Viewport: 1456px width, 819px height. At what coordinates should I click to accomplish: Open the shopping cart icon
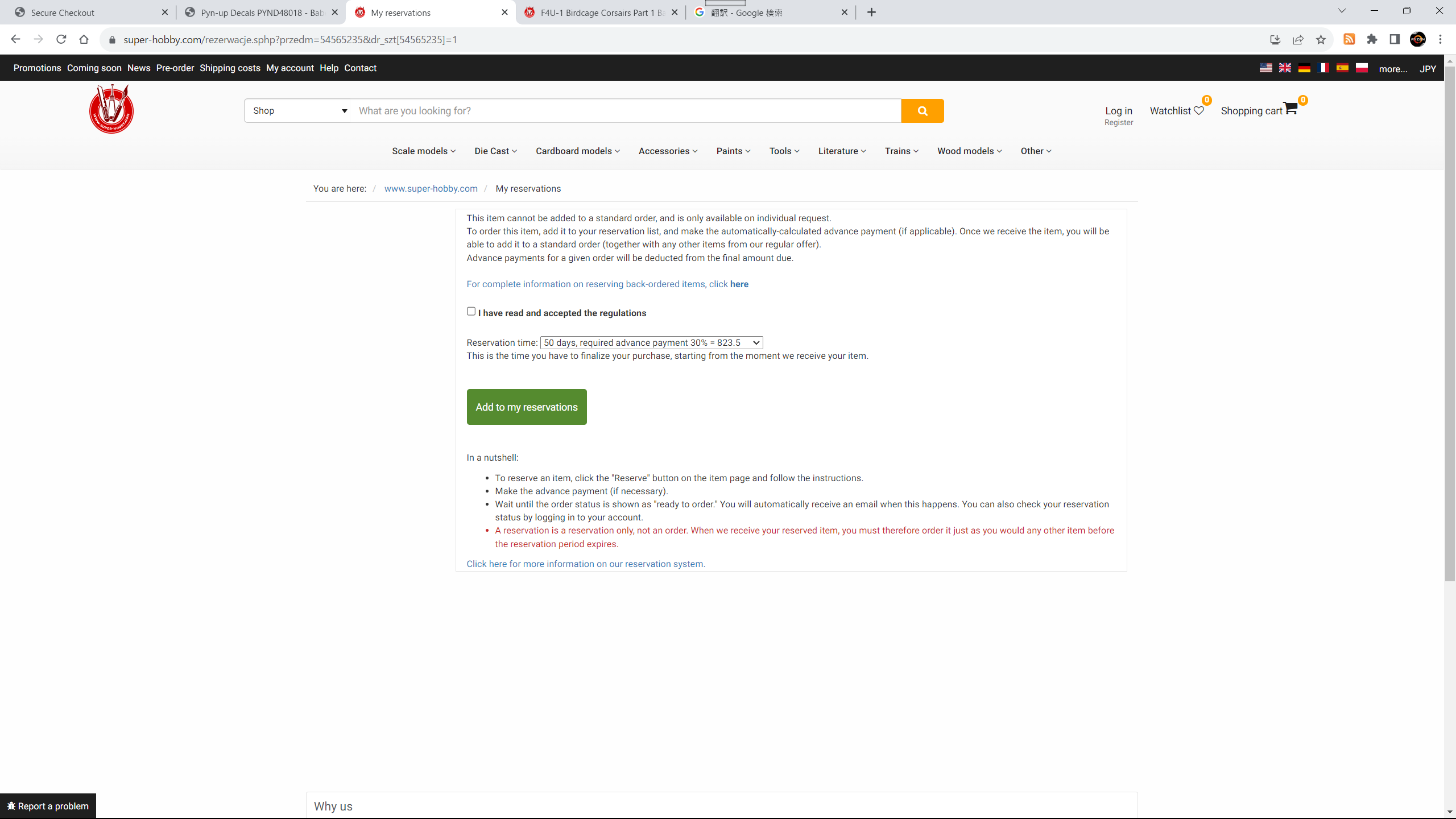(1290, 108)
